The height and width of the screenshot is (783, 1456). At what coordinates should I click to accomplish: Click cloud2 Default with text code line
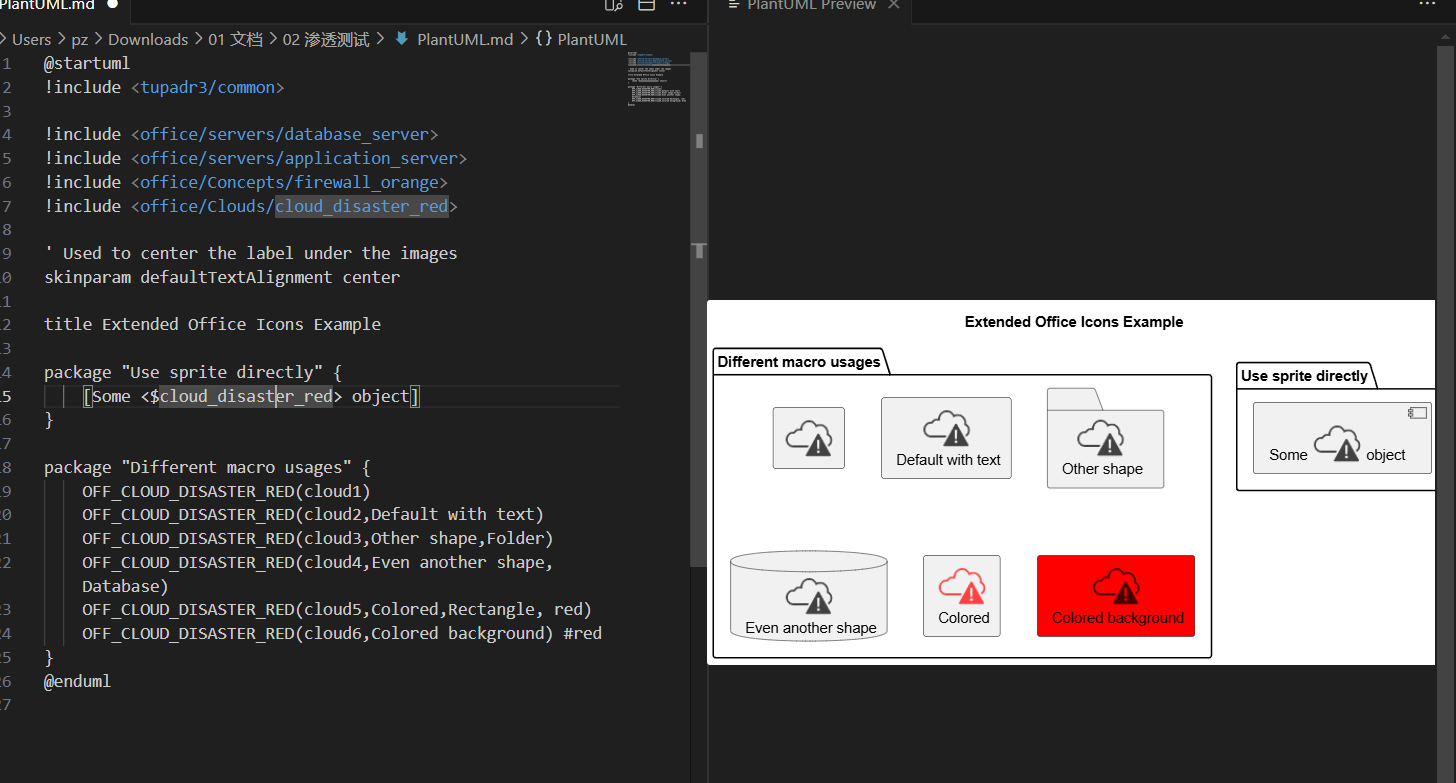313,514
